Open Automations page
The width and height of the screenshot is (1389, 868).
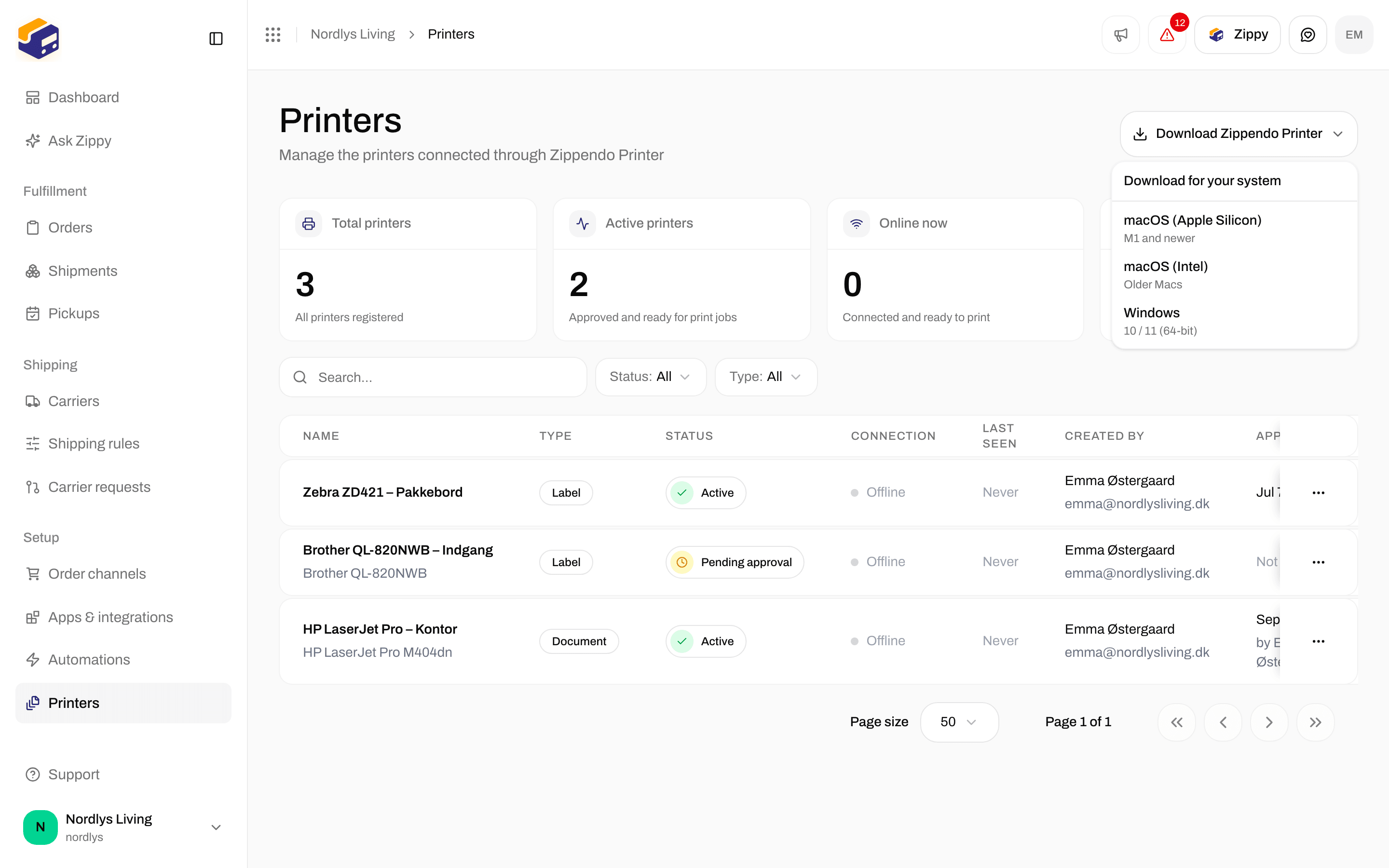click(123, 660)
